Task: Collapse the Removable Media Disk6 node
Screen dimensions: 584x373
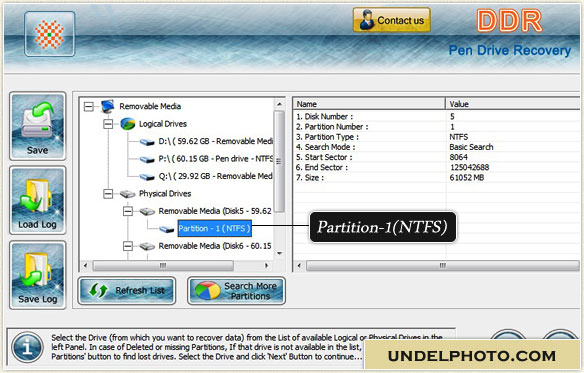Action: [x=128, y=246]
